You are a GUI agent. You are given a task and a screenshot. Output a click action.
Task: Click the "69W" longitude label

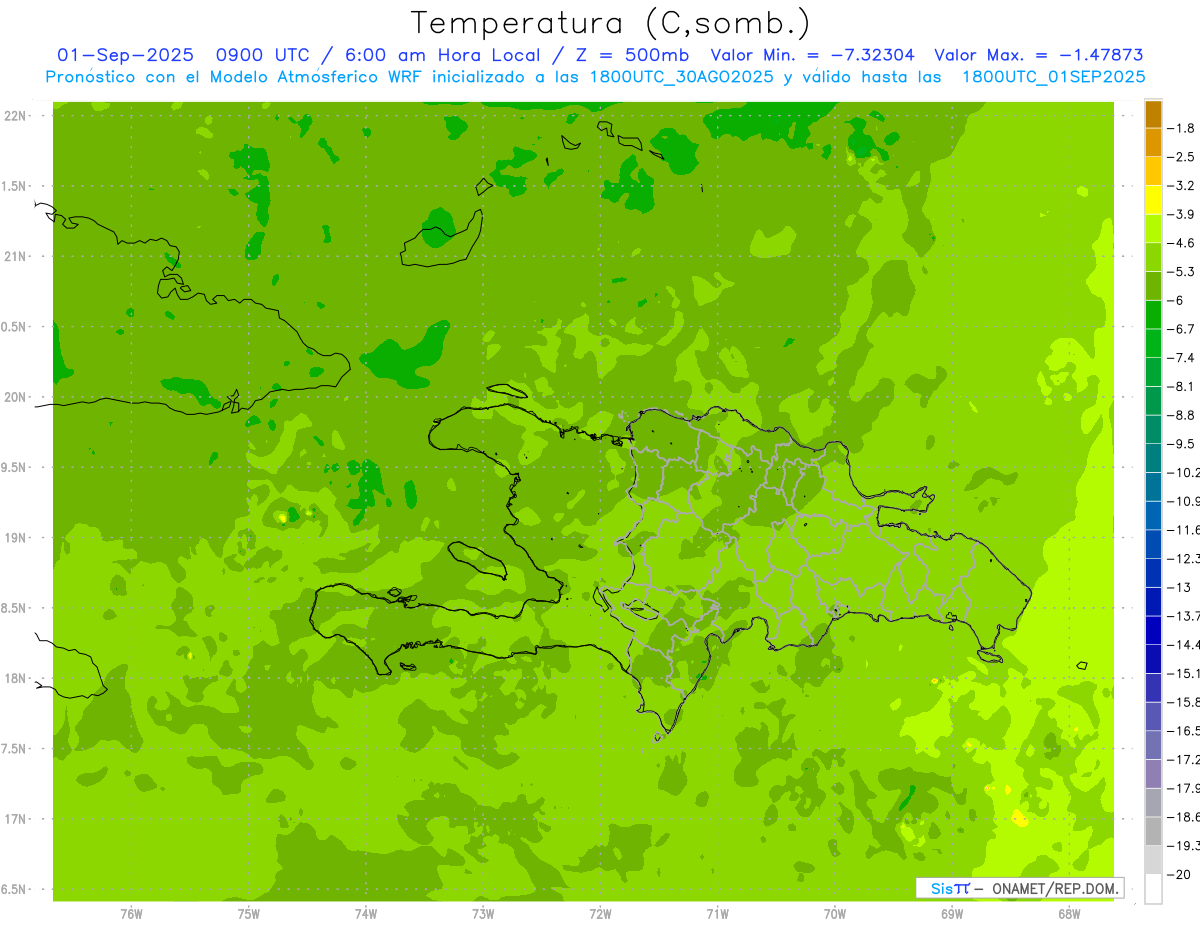tap(952, 913)
